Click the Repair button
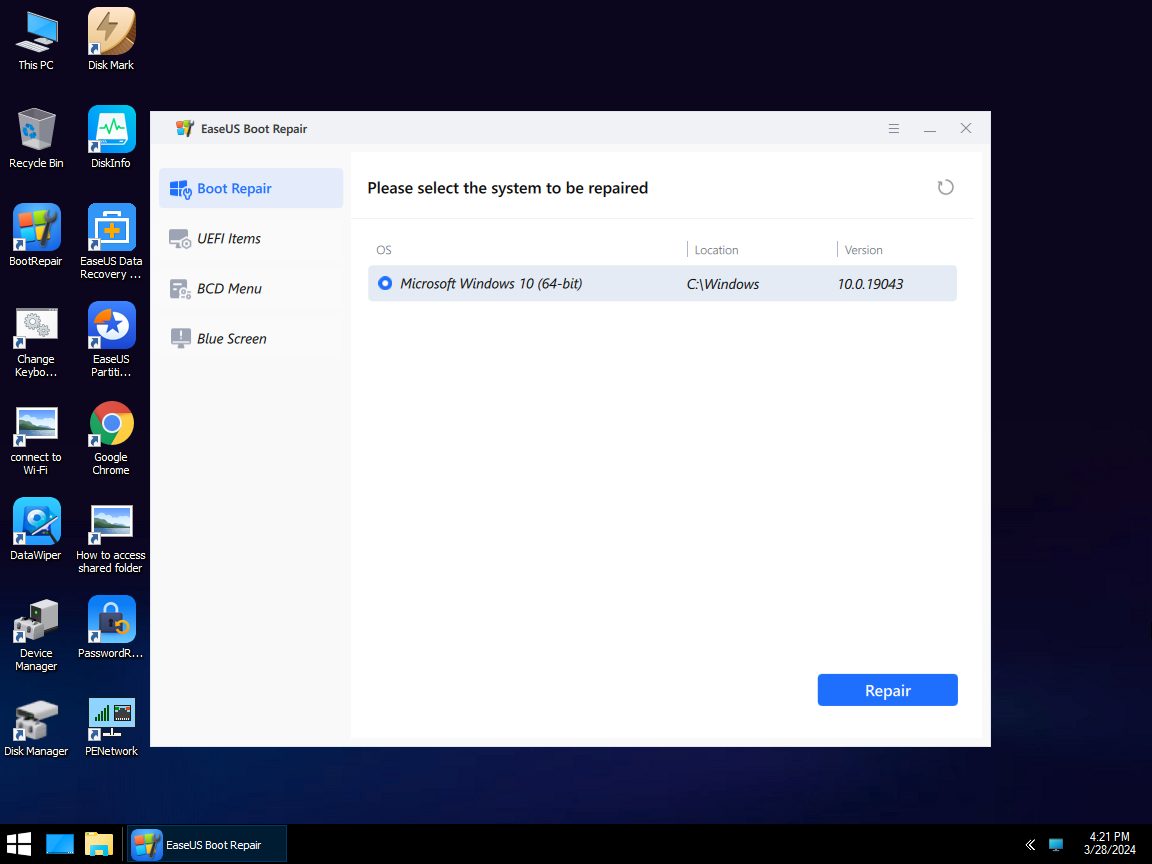The width and height of the screenshot is (1152, 864). 887,689
